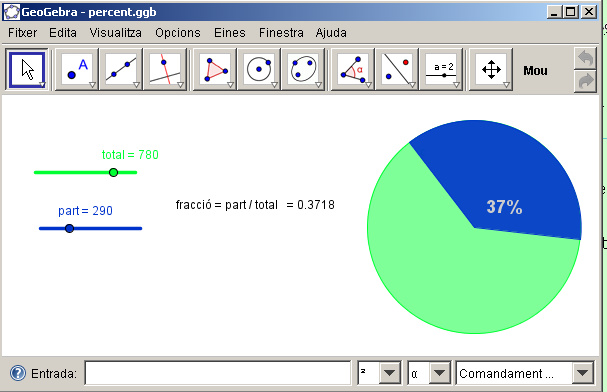Select the Move Graphics View tool

(491, 70)
